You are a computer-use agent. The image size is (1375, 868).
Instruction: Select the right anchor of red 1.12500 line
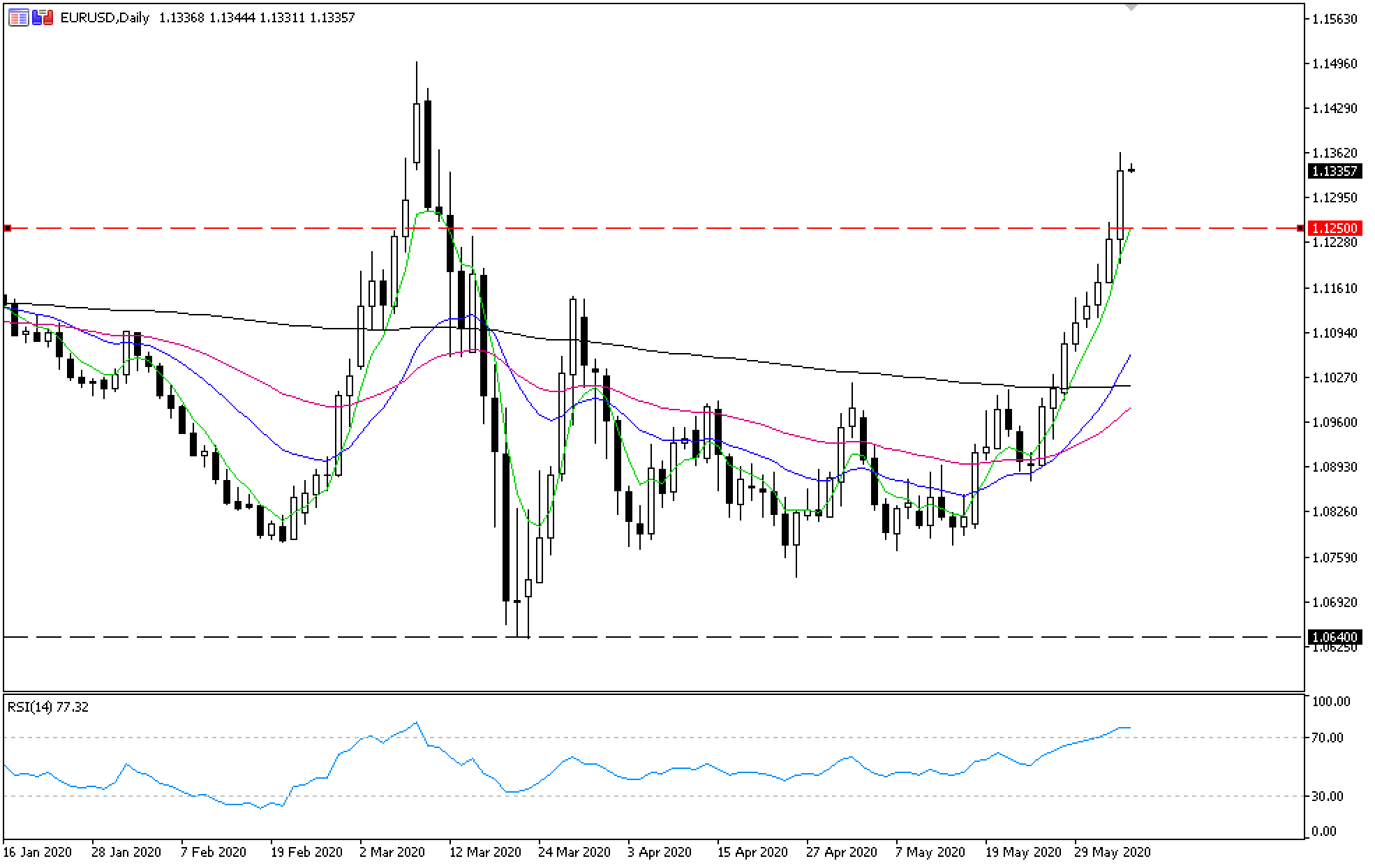[1300, 228]
